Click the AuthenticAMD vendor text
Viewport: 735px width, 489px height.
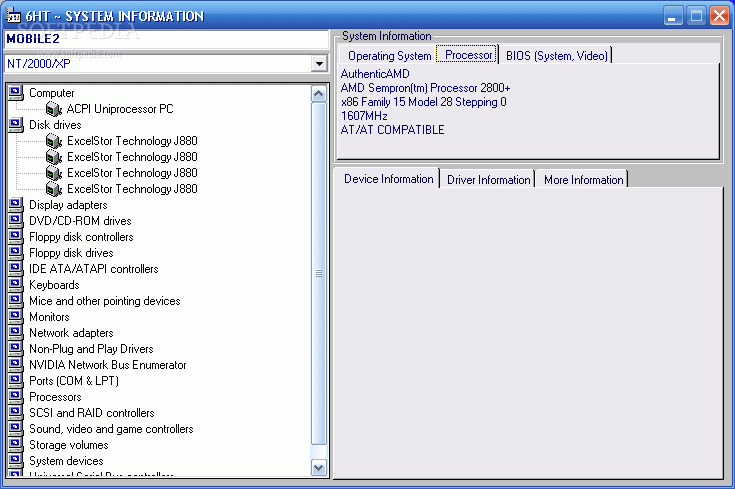pos(375,74)
